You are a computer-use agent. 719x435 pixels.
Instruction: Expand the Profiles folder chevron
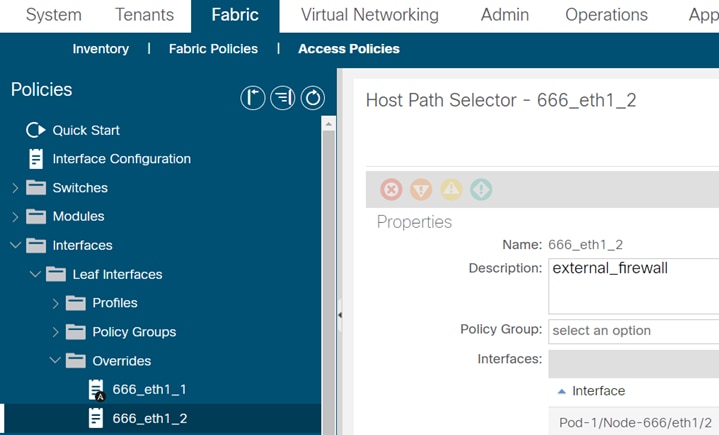55,303
